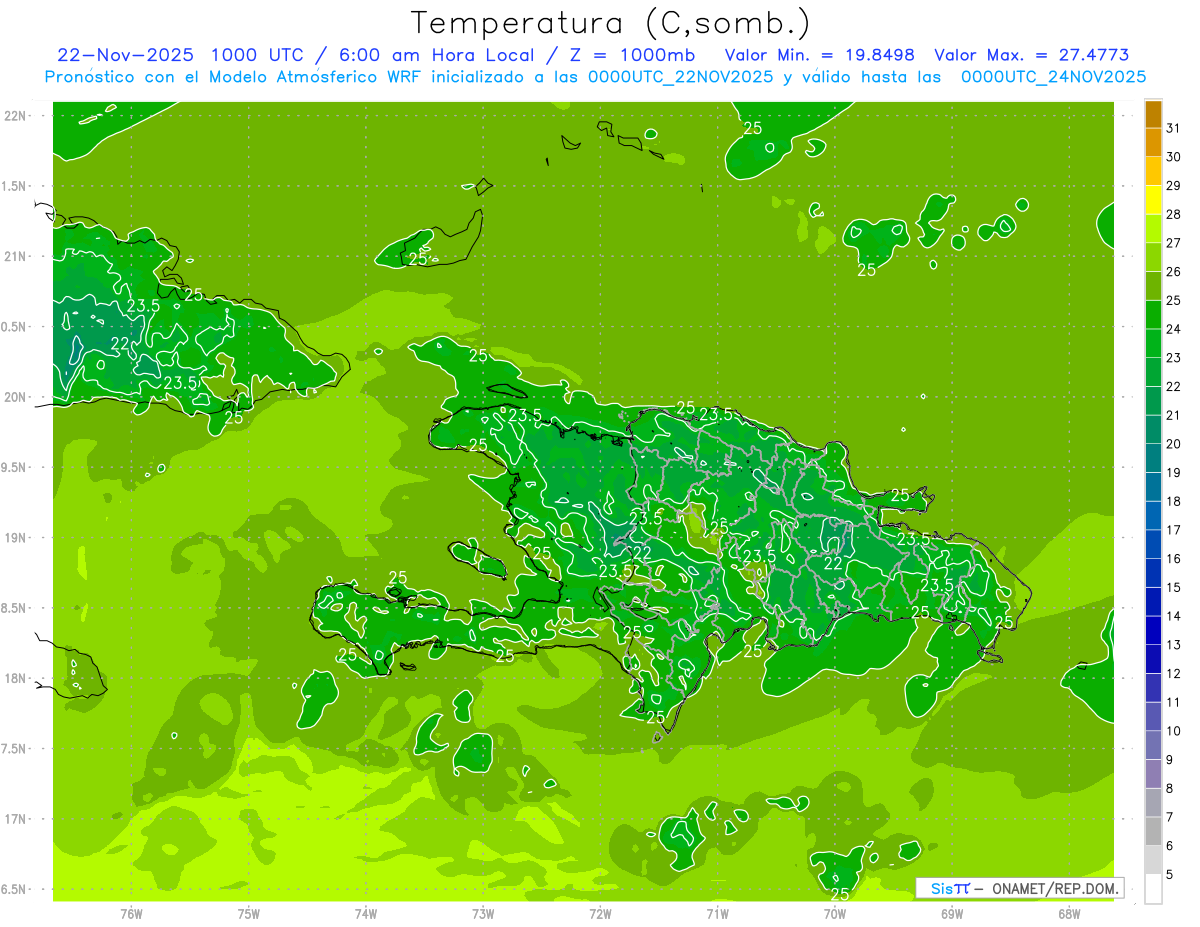1200x927 pixels.
Task: Click the '75W' longitude label
Action: pyautogui.click(x=249, y=913)
